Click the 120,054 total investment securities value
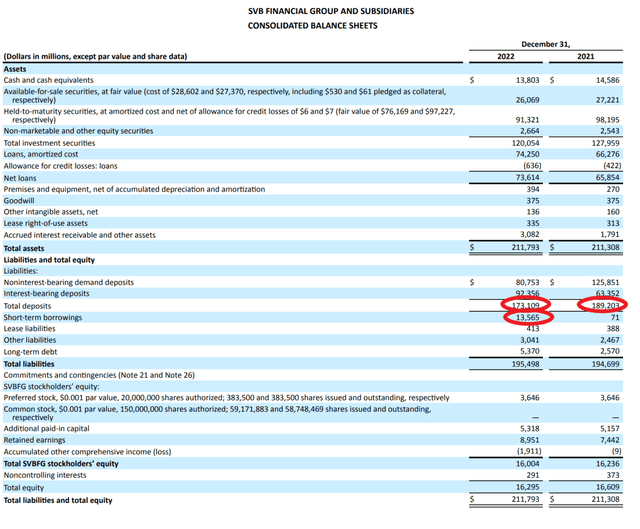Viewport: 640px width, 529px height. [525, 143]
